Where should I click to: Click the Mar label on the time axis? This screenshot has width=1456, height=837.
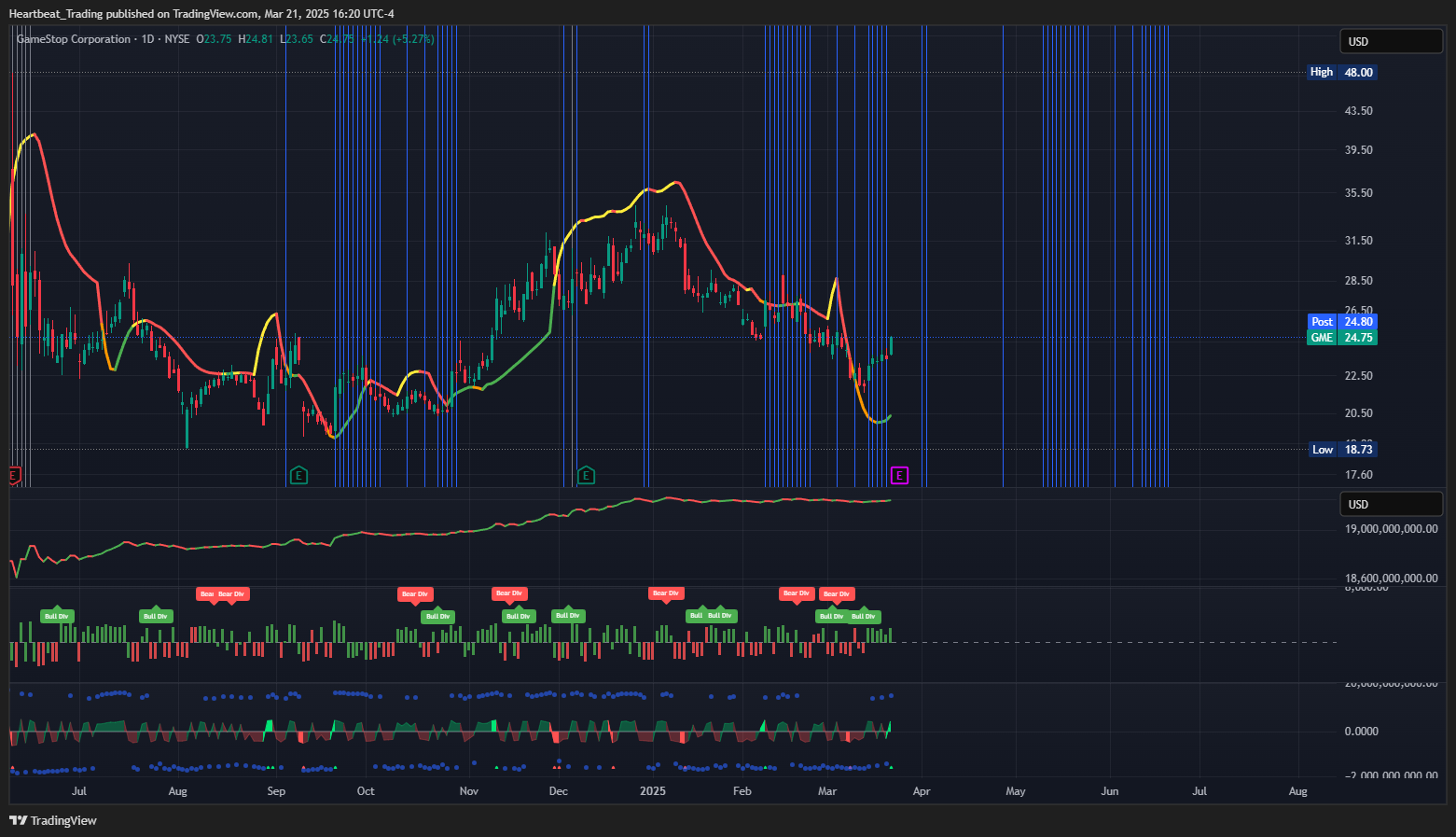point(827,791)
